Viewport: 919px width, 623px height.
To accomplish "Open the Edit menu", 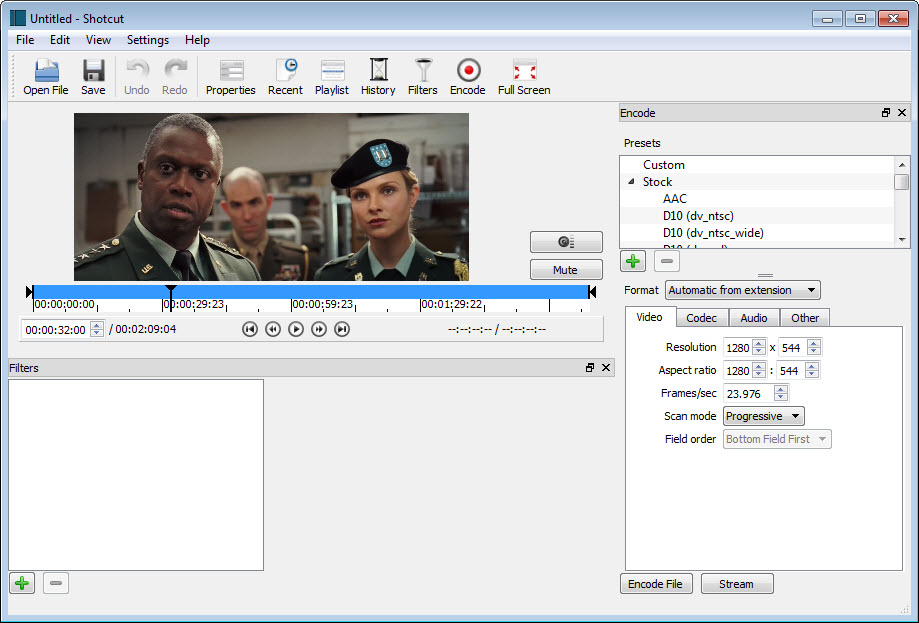I will point(60,40).
